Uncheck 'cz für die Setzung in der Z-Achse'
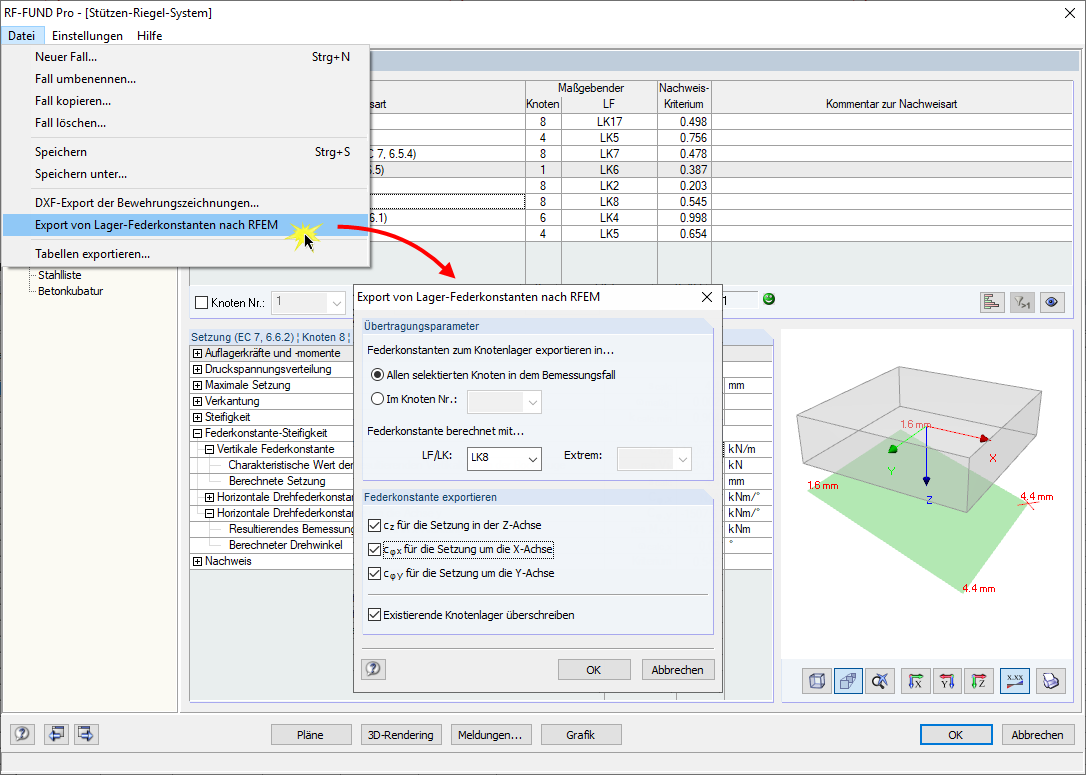Screen dimensions: 1086x775 coord(375,525)
